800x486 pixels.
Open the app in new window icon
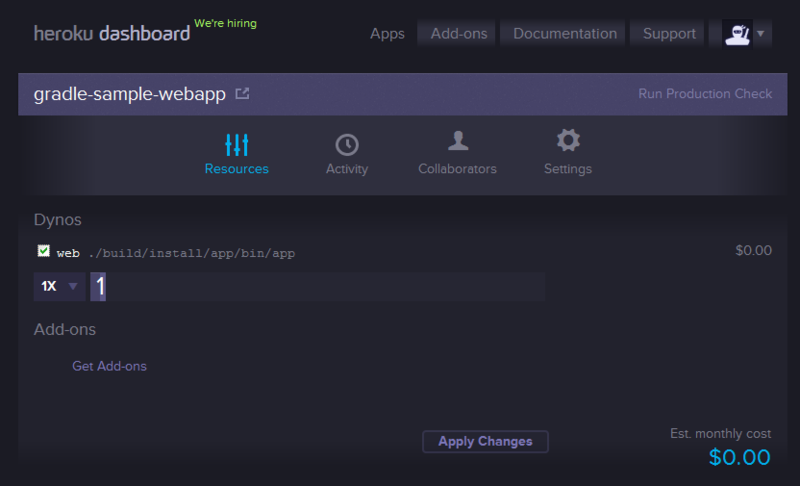tap(242, 94)
